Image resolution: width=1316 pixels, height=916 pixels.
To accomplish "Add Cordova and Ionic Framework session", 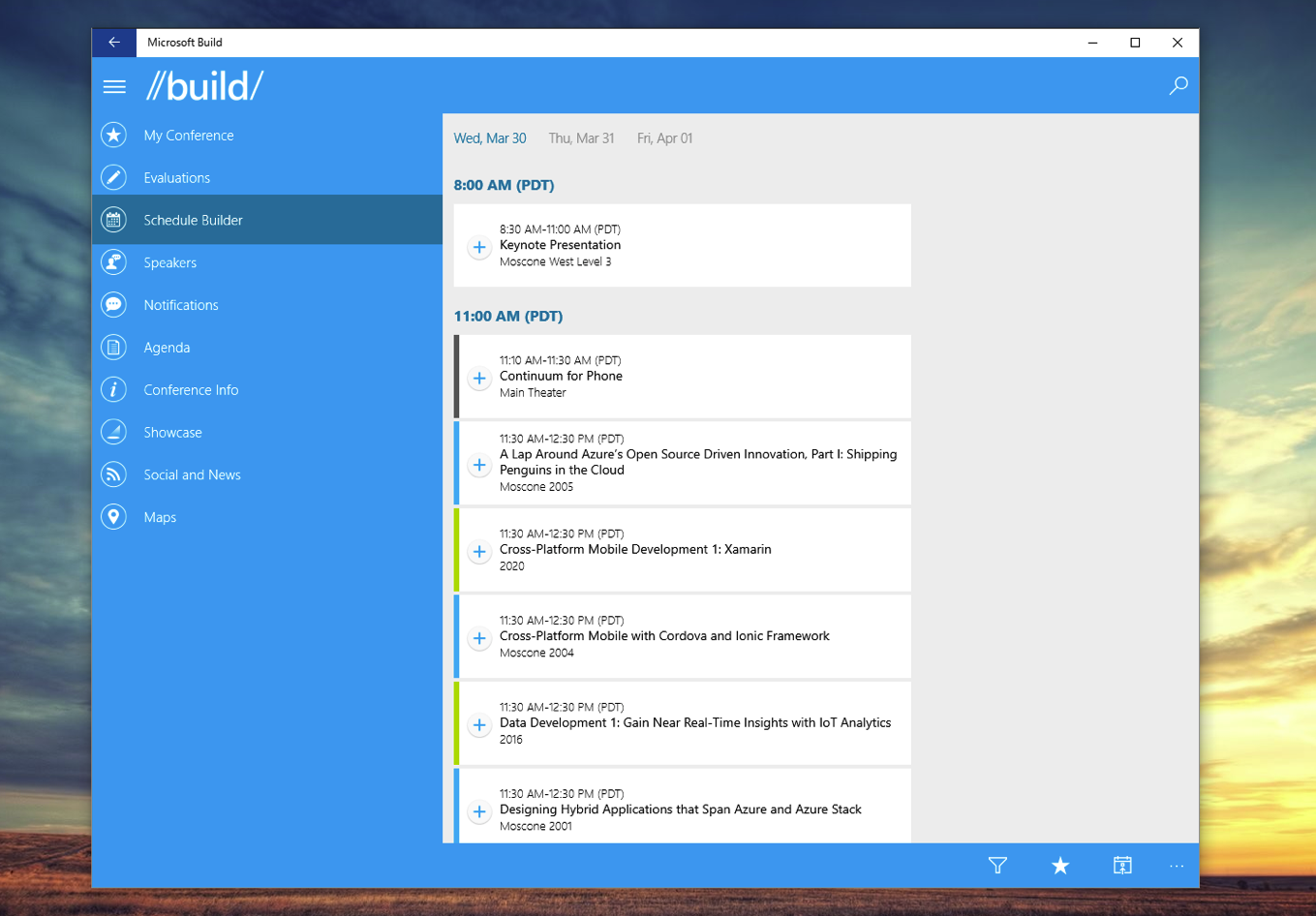I will pos(479,638).
